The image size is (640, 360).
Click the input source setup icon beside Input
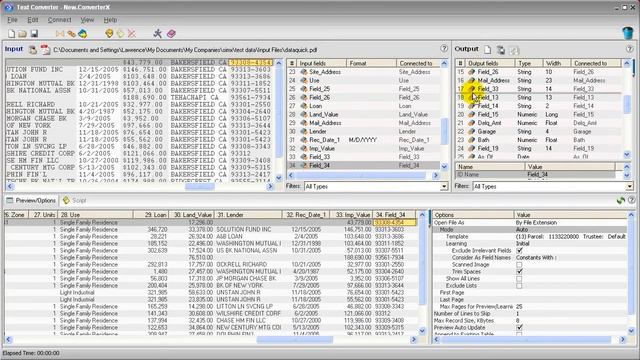coord(33,50)
